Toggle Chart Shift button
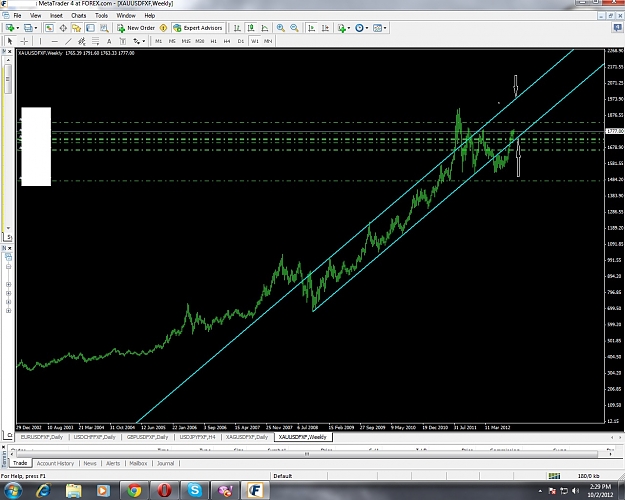625x500 pixels. (x=326, y=28)
